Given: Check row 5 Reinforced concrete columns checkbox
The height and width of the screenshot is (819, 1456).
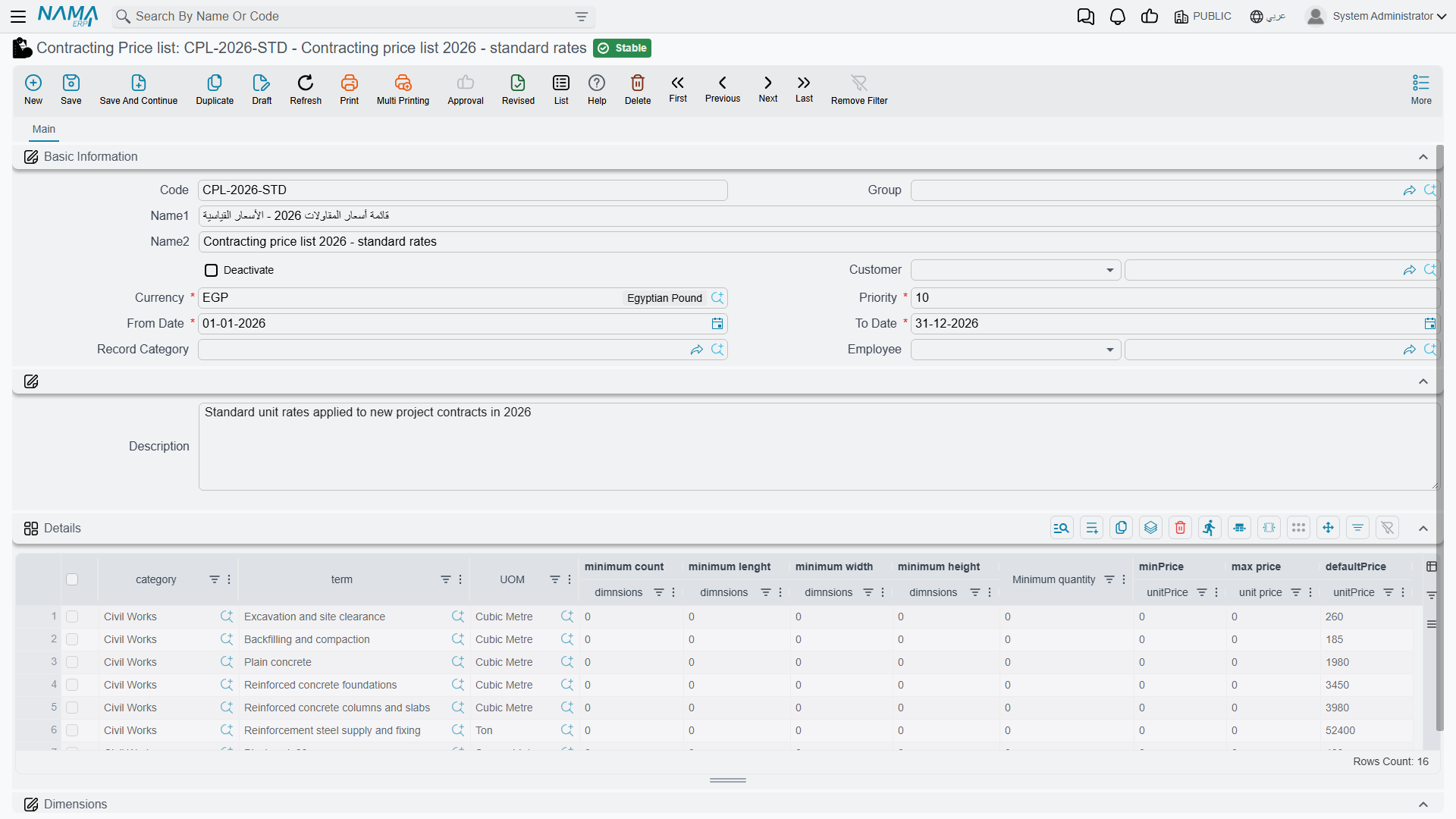Looking at the screenshot, I should pos(72,708).
